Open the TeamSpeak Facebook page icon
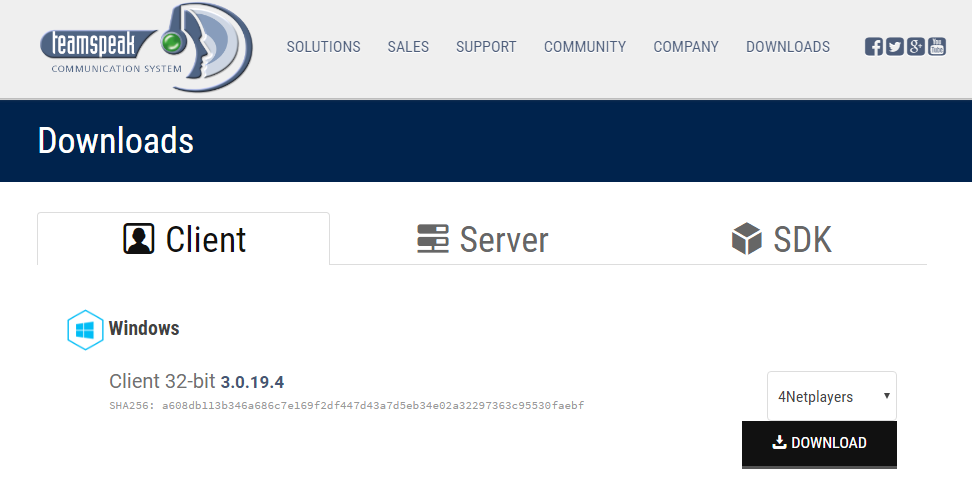This screenshot has width=972, height=483. coord(873,47)
